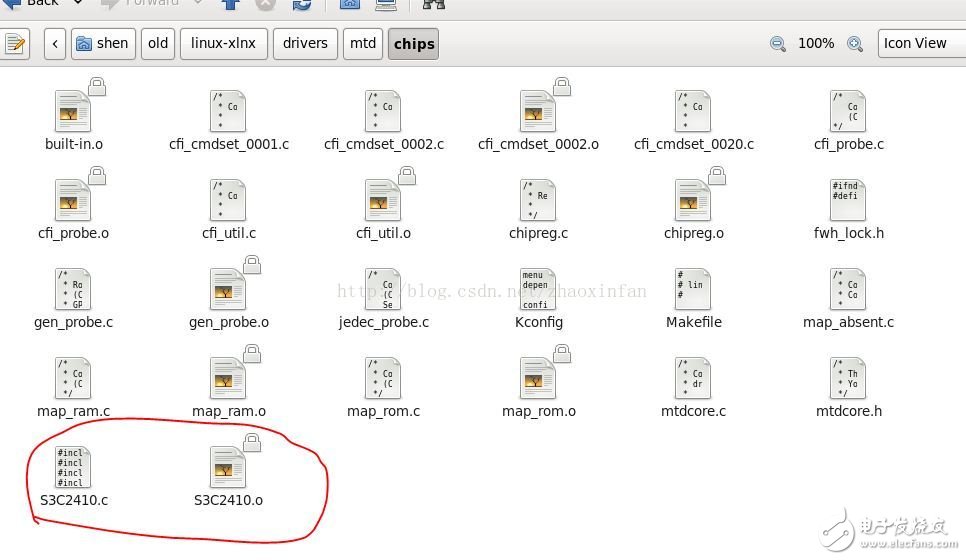The image size is (966, 560).
Task: Select the jedec_probe.c file
Action: (x=383, y=290)
